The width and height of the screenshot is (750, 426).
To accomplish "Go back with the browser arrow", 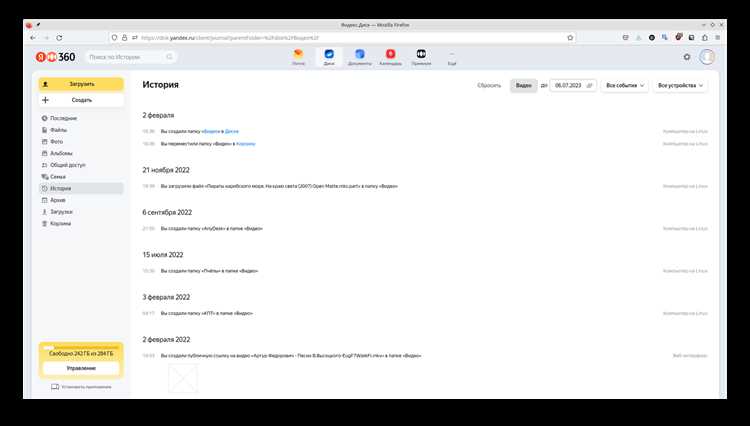I will pos(33,37).
